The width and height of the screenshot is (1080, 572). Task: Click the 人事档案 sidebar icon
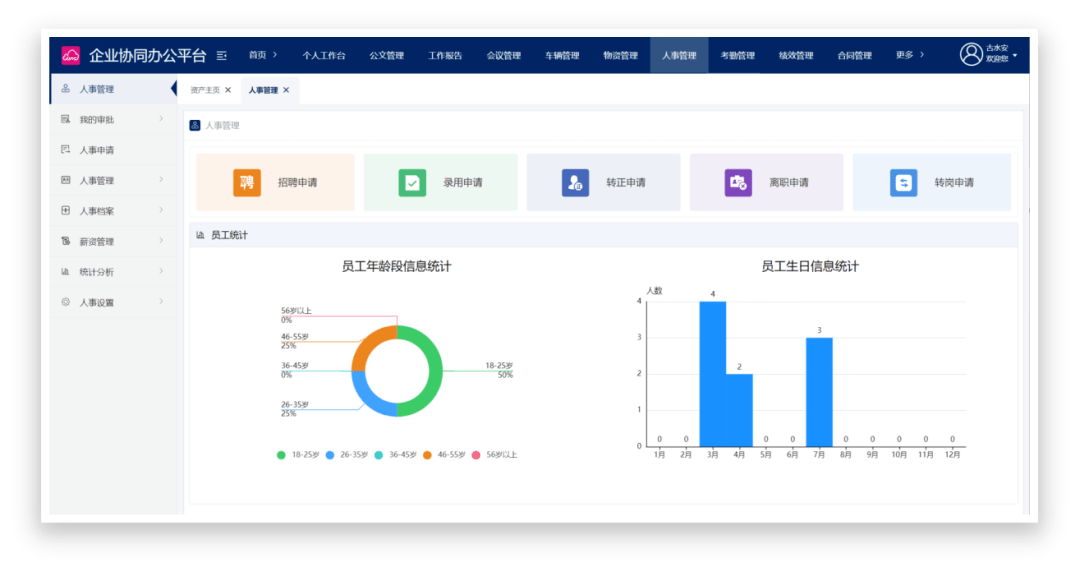click(65, 210)
